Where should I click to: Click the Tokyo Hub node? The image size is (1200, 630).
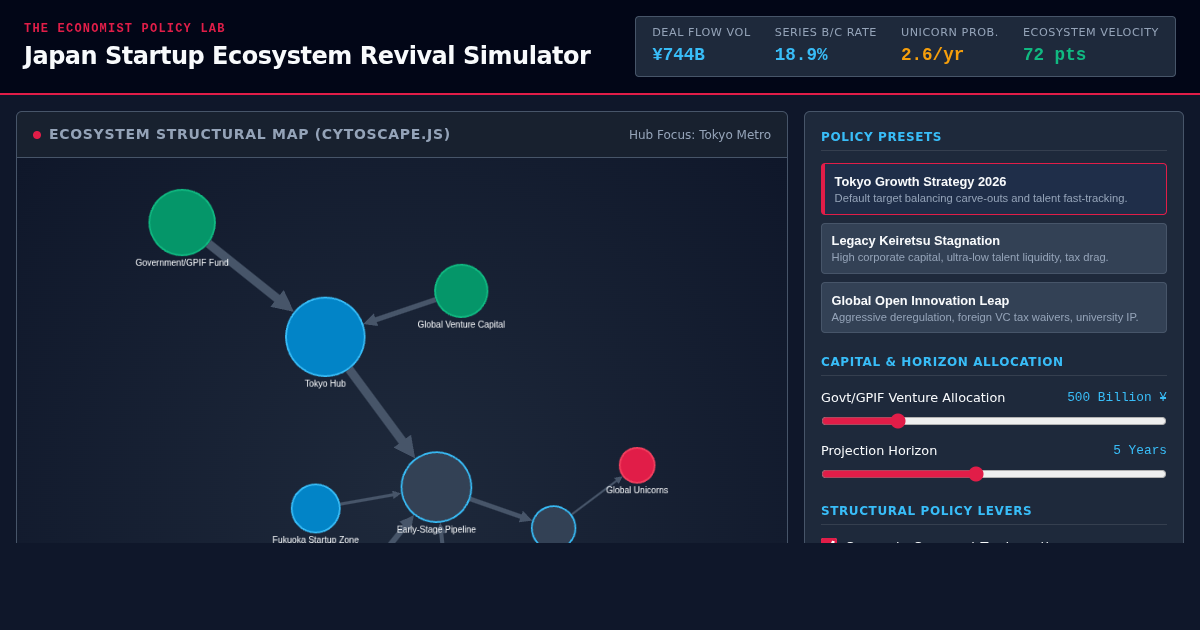coord(325,337)
